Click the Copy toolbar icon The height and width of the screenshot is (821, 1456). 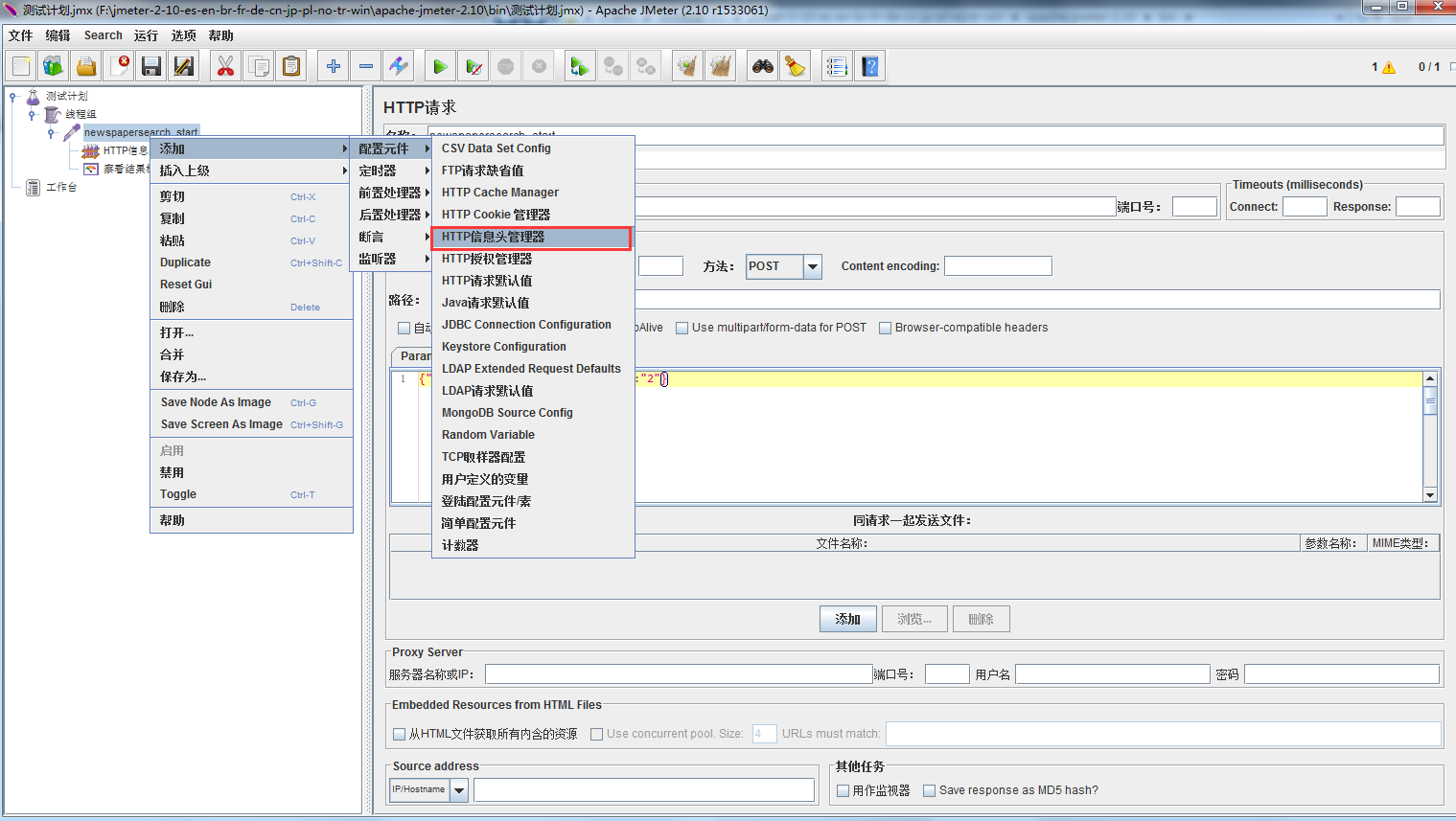[258, 66]
